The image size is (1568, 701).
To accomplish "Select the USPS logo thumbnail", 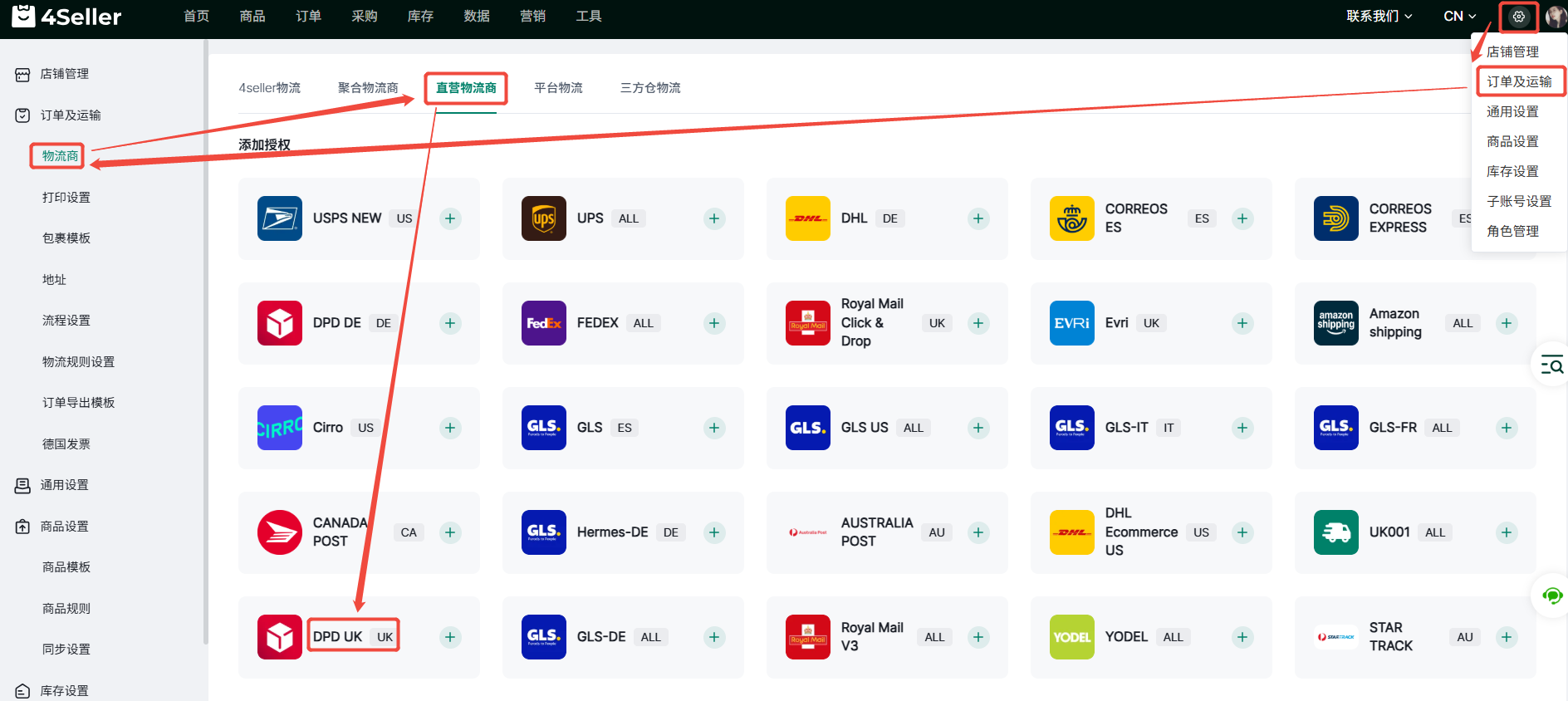I will (x=280, y=218).
